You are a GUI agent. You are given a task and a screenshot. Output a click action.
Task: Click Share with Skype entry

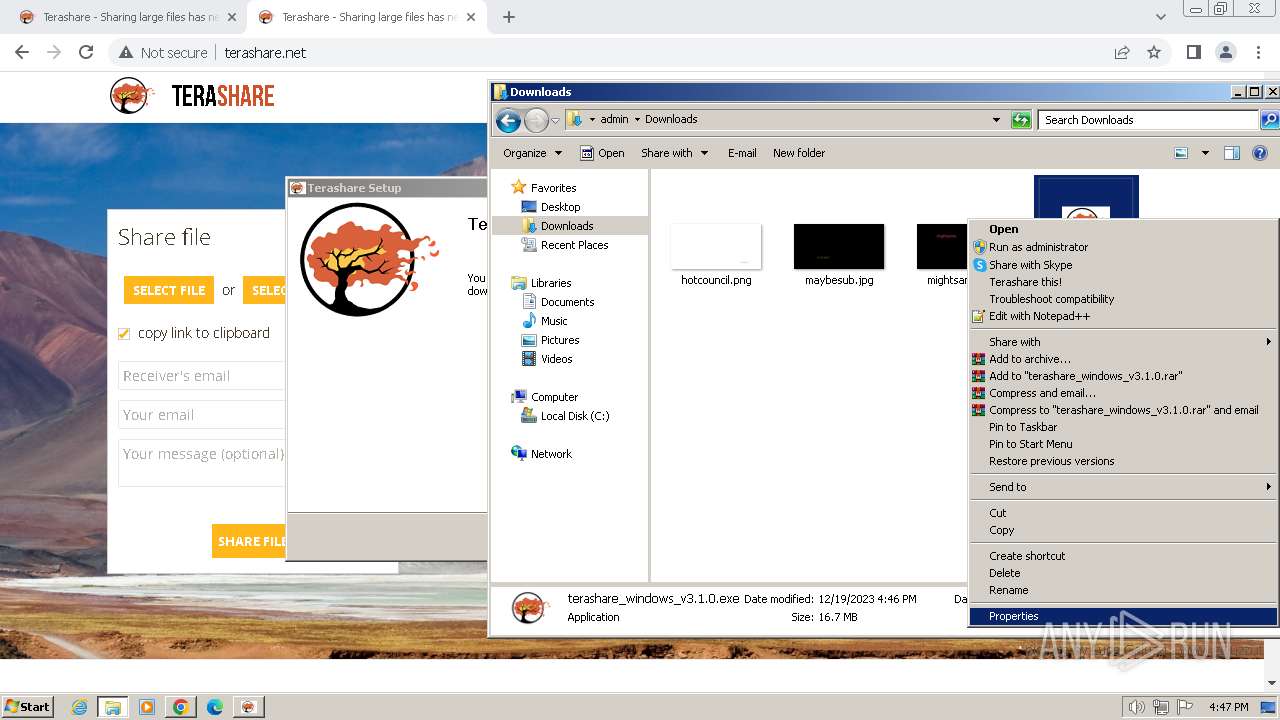1124,265
